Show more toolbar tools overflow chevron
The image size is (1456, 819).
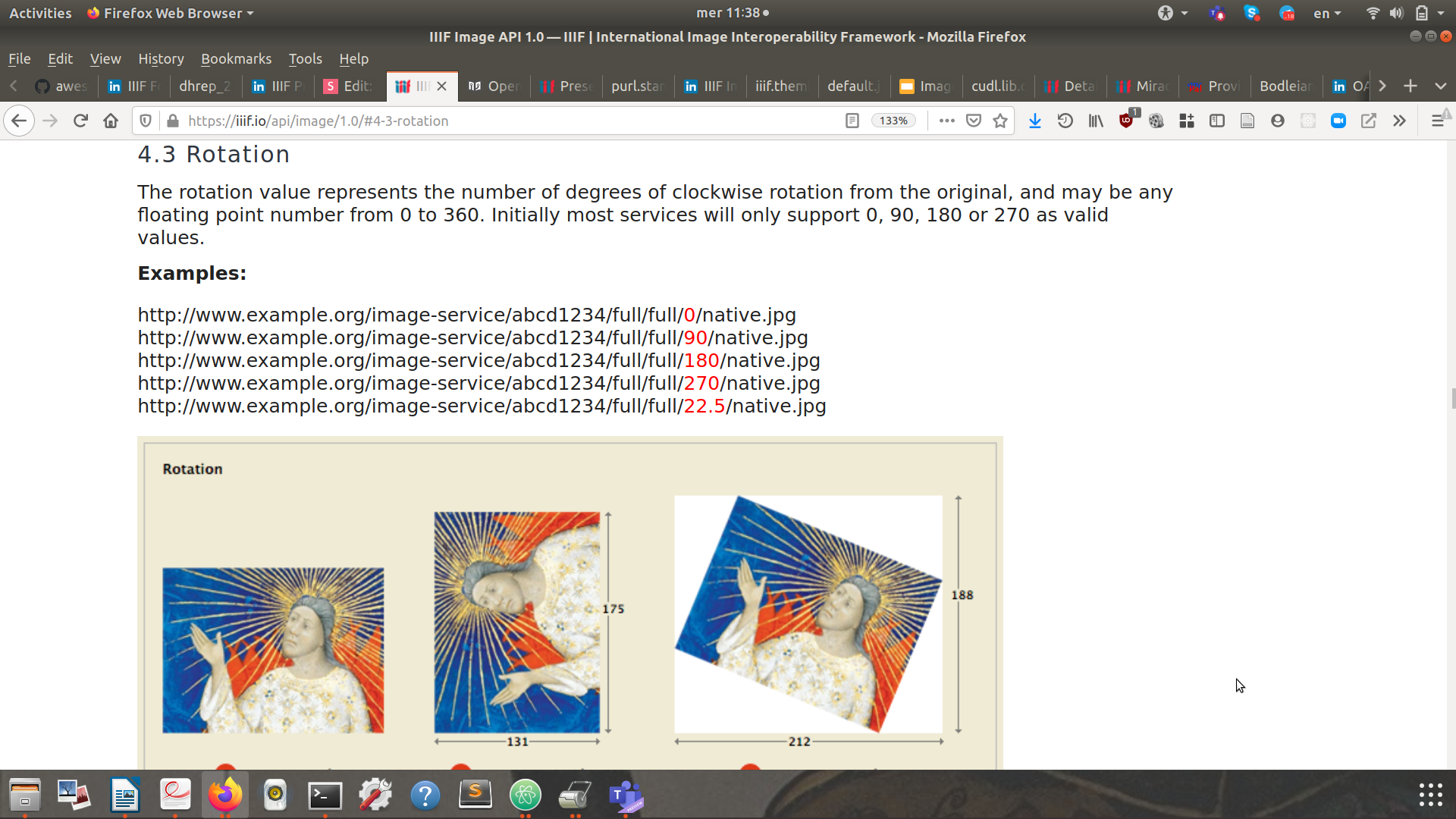(1399, 121)
